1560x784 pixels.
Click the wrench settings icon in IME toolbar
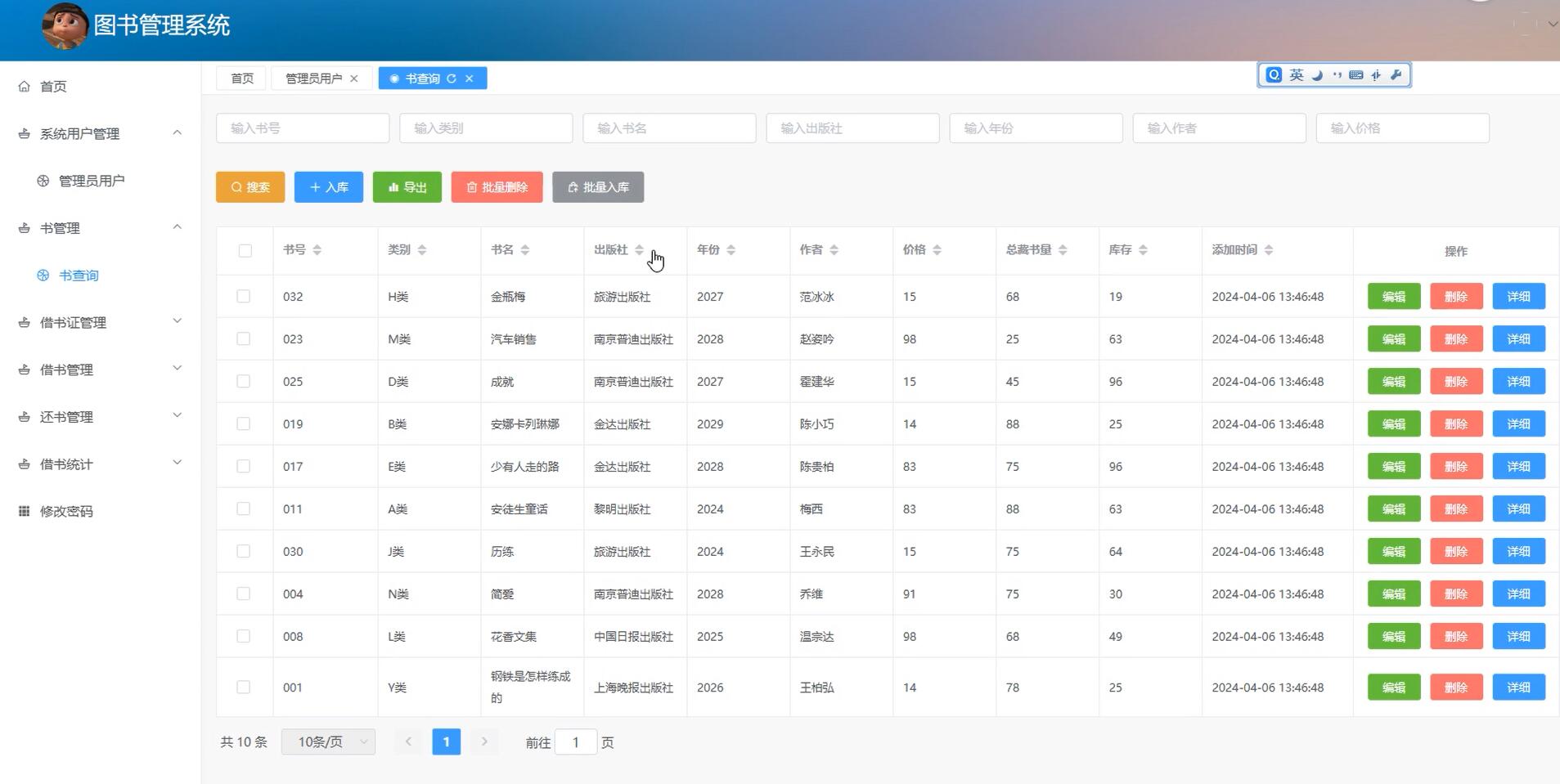tap(1396, 75)
